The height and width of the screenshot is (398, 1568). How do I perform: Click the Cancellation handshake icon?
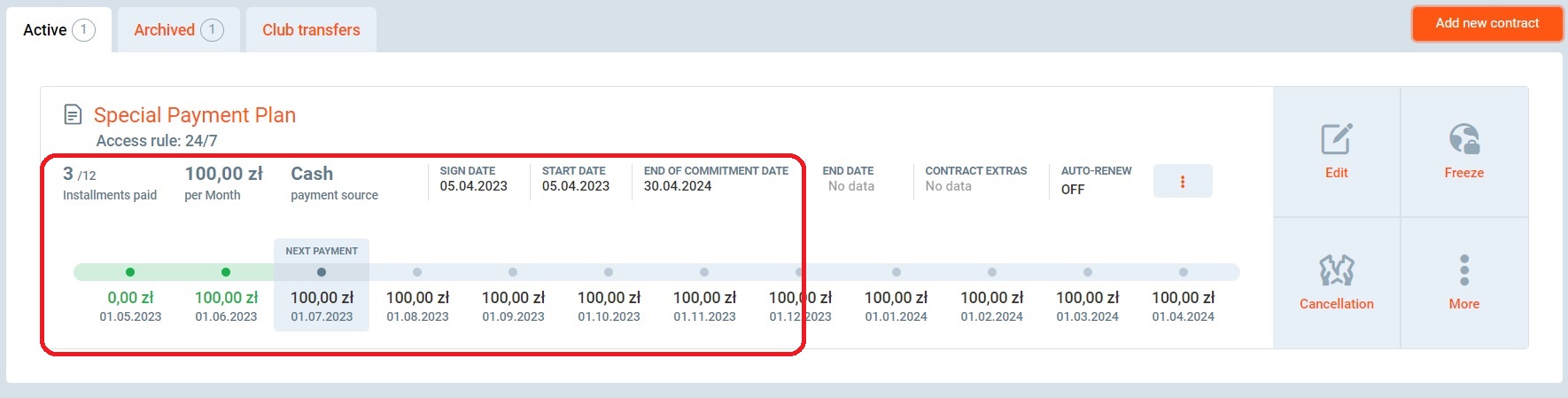[1336, 270]
